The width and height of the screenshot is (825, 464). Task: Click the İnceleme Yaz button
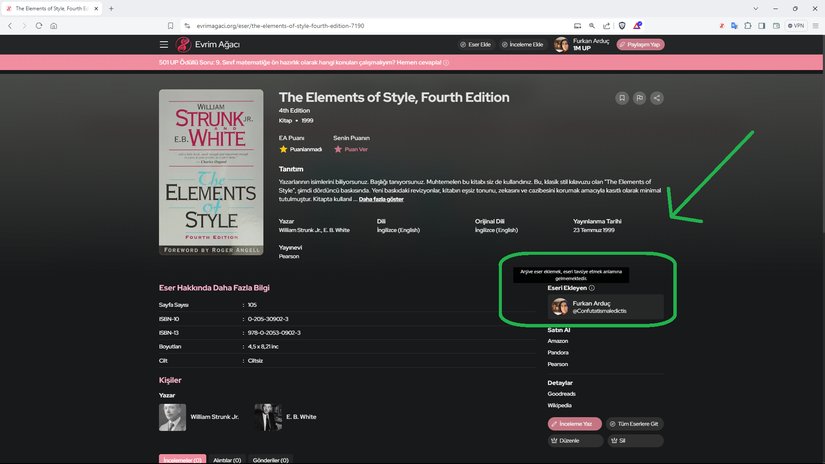tap(575, 424)
